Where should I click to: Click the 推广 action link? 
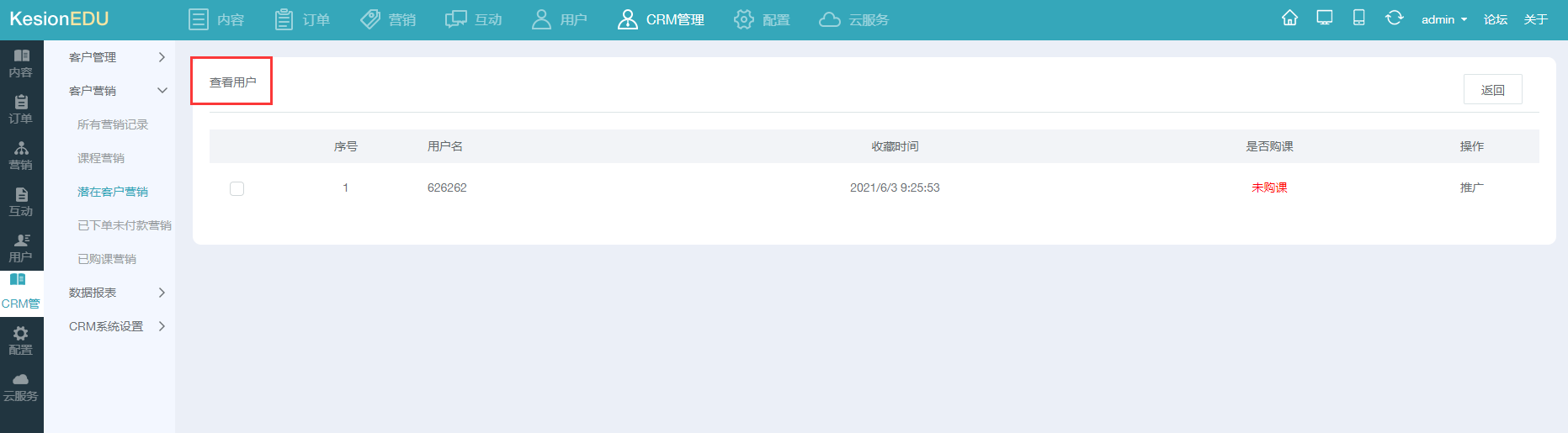pos(1472,187)
